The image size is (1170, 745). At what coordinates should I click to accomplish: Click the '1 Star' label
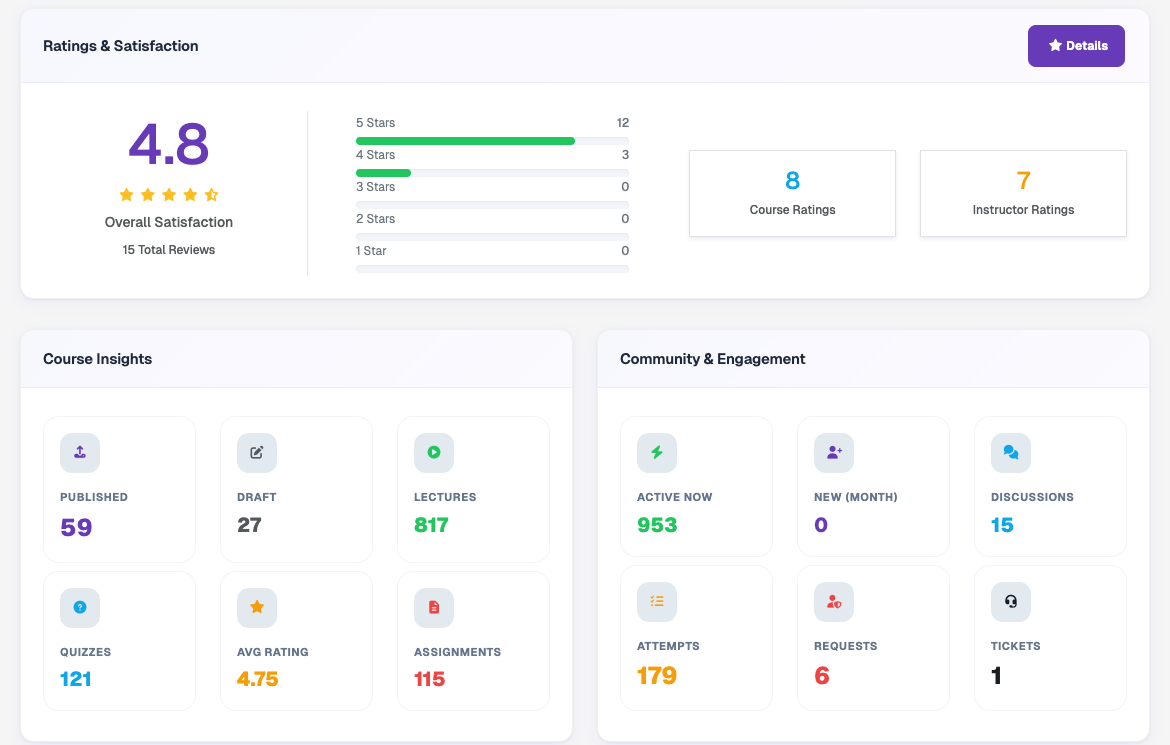click(371, 251)
